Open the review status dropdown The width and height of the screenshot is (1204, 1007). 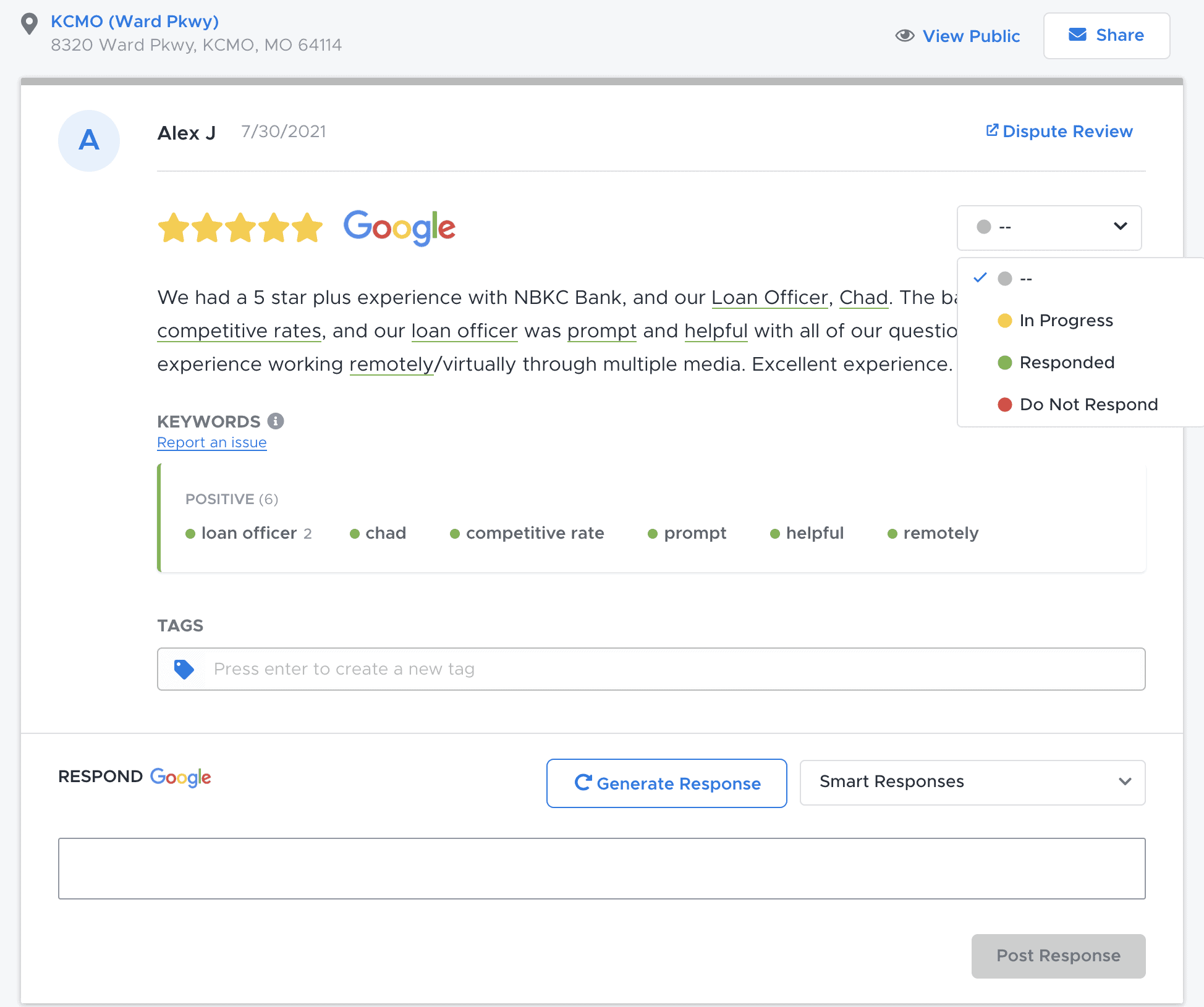coord(1049,227)
